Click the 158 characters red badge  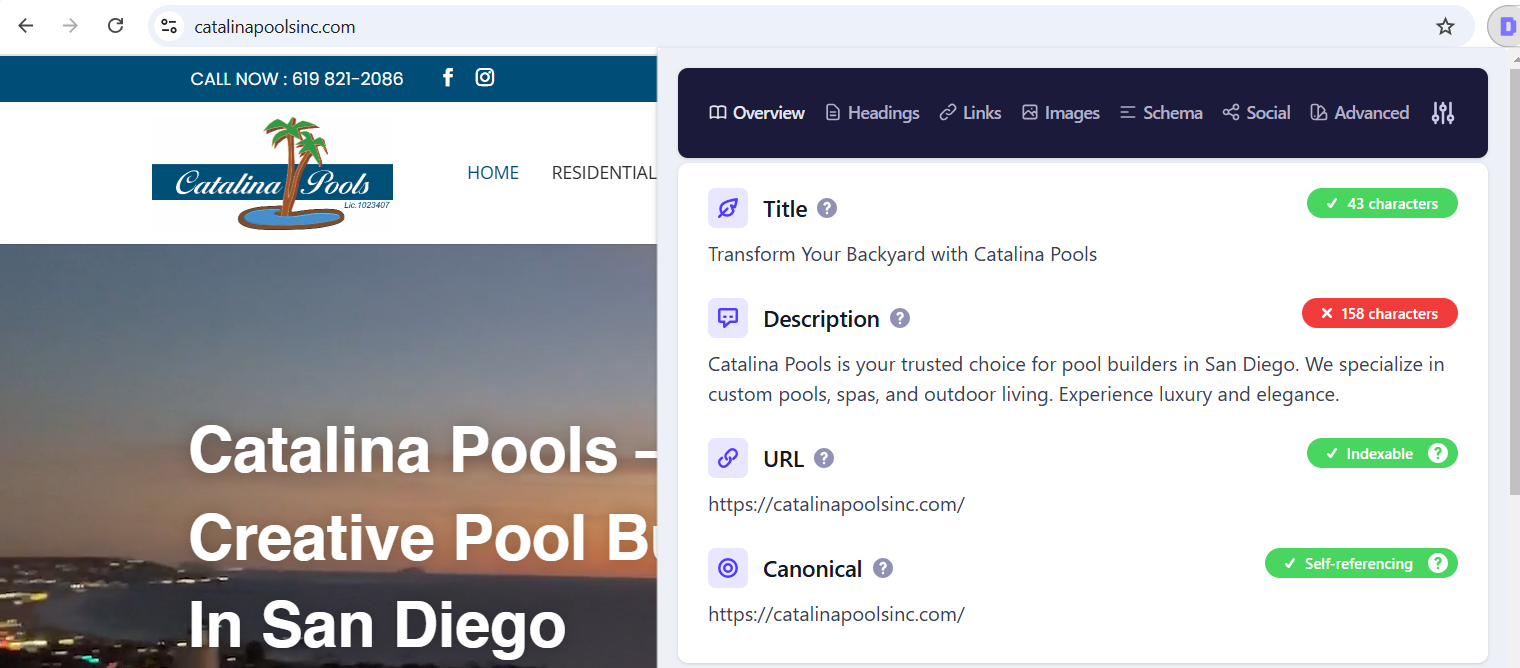[1380, 313]
